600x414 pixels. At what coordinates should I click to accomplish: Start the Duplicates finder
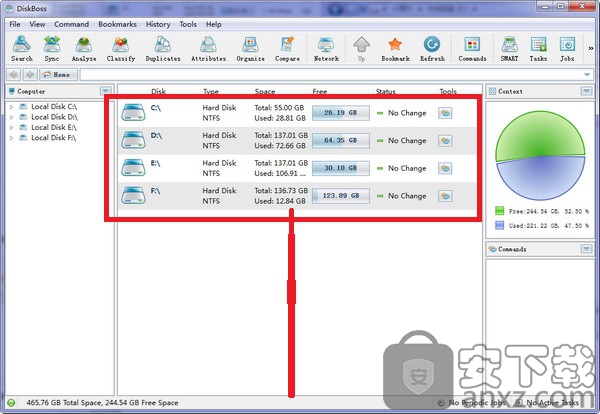163,48
